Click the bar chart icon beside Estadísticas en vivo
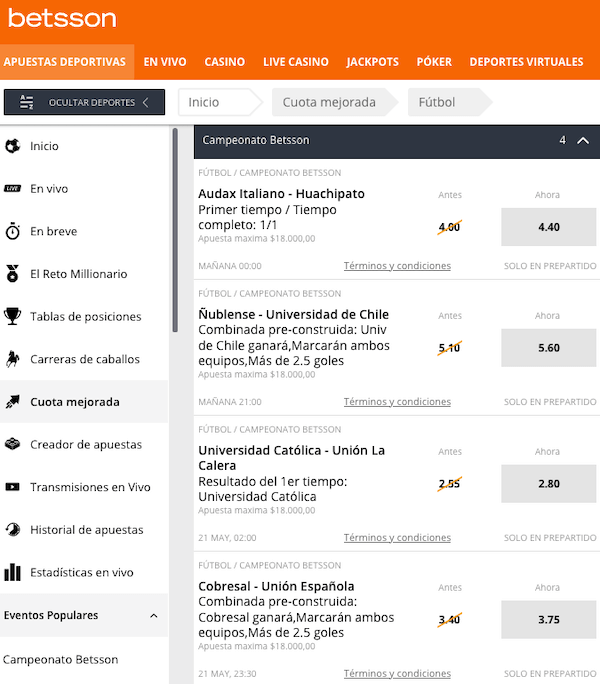Image resolution: width=600 pixels, height=684 pixels. tap(13, 572)
